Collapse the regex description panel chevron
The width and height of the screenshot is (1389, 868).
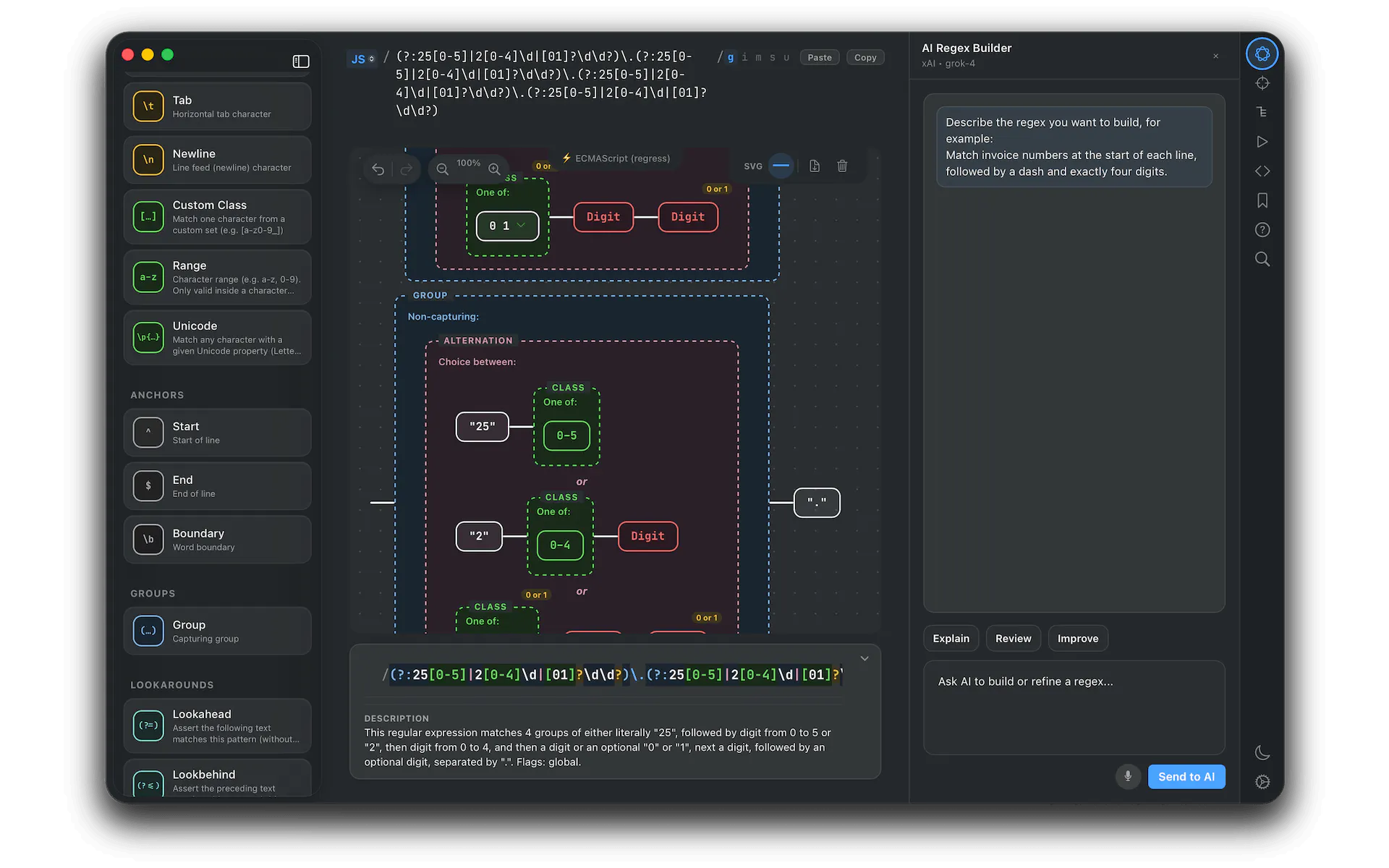pyautogui.click(x=865, y=658)
